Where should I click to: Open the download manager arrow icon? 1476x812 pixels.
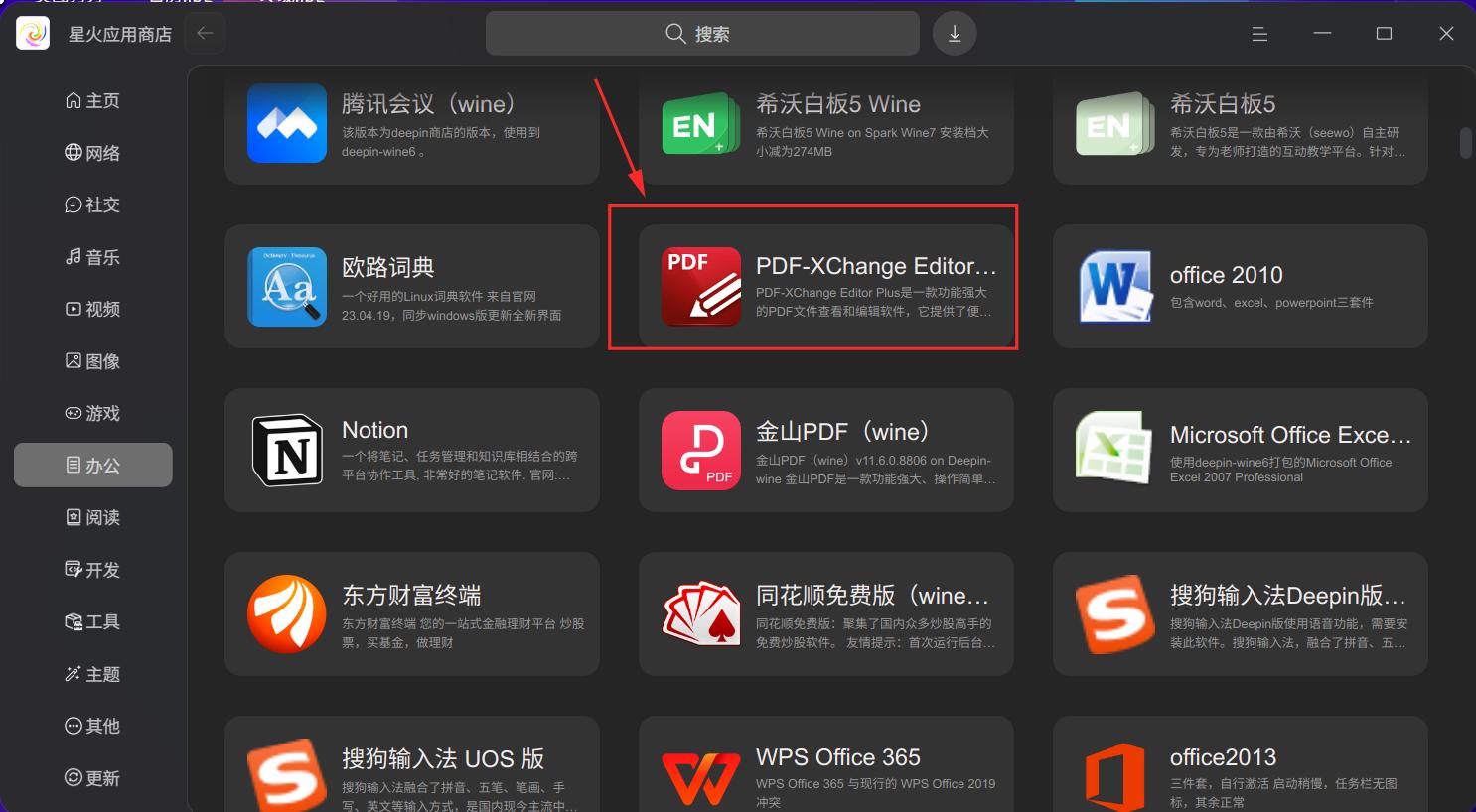click(955, 34)
